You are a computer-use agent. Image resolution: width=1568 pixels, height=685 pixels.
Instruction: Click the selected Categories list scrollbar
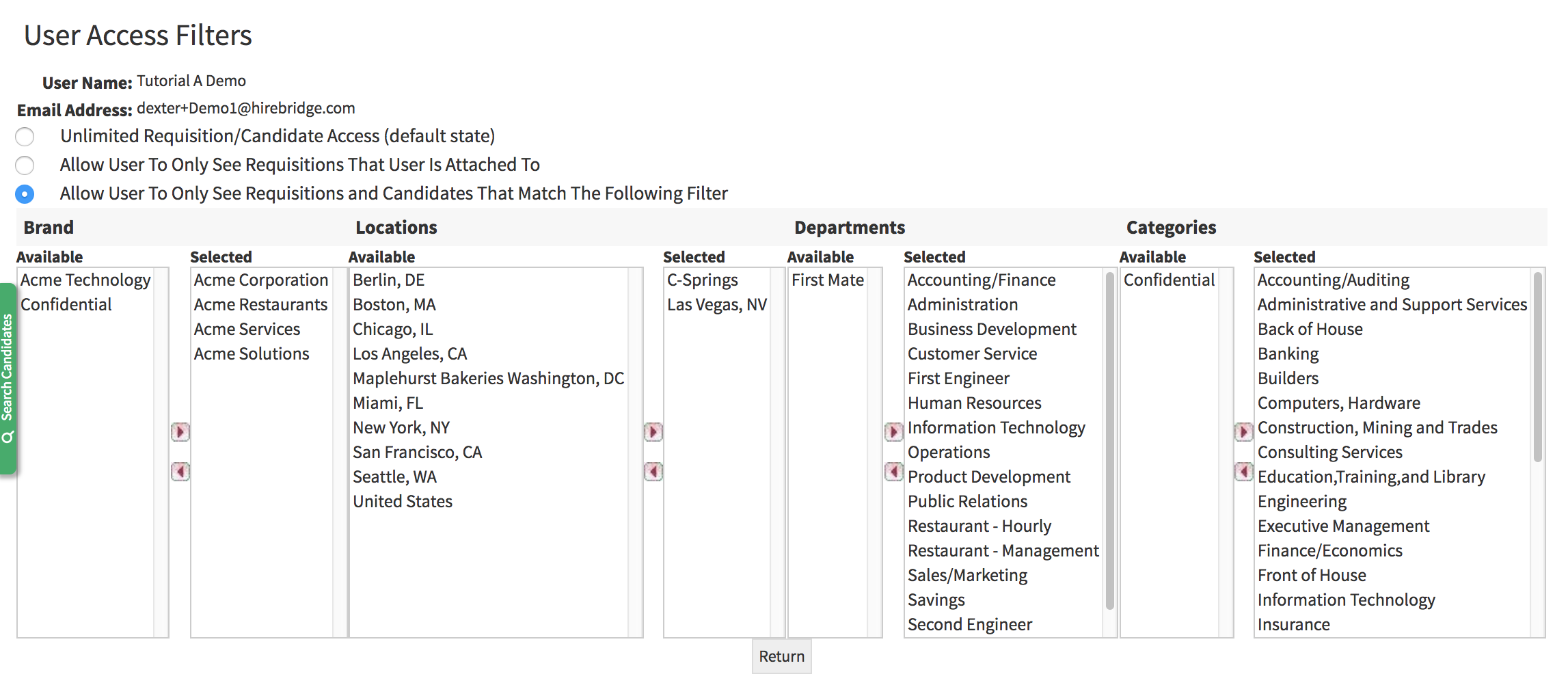pos(1537,369)
